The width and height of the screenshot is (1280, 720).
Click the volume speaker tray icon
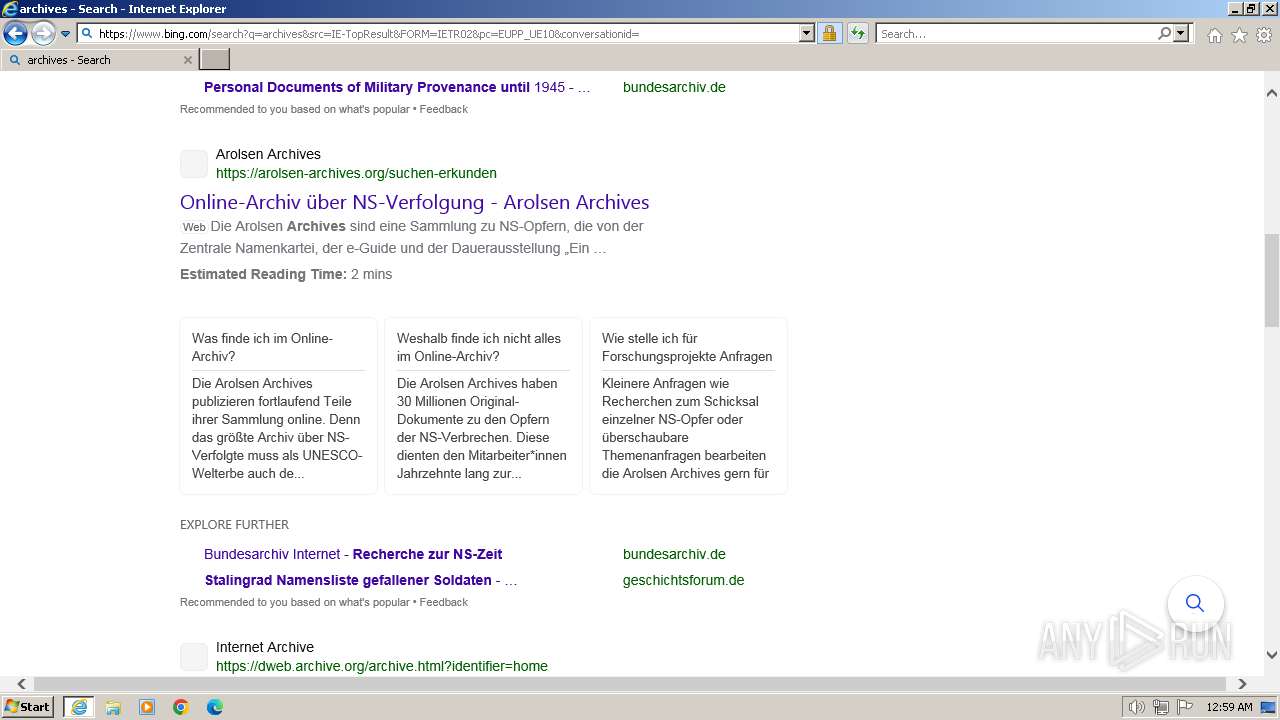1136,707
